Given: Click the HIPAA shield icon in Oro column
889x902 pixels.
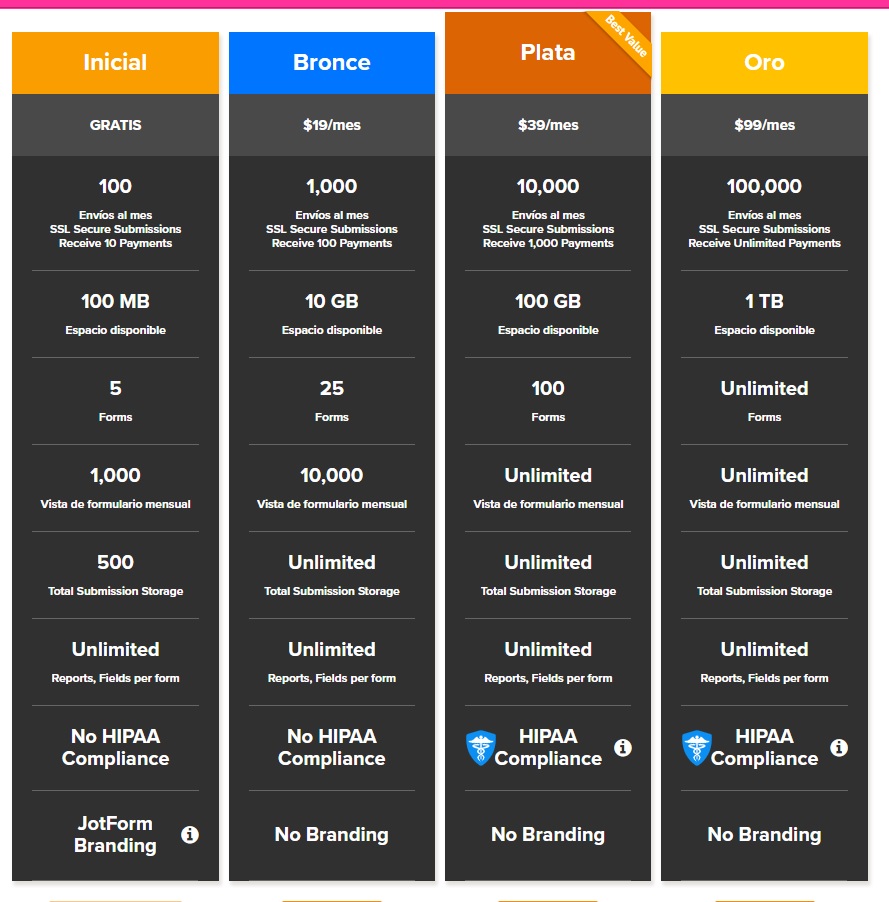Looking at the screenshot, I should click(x=696, y=748).
